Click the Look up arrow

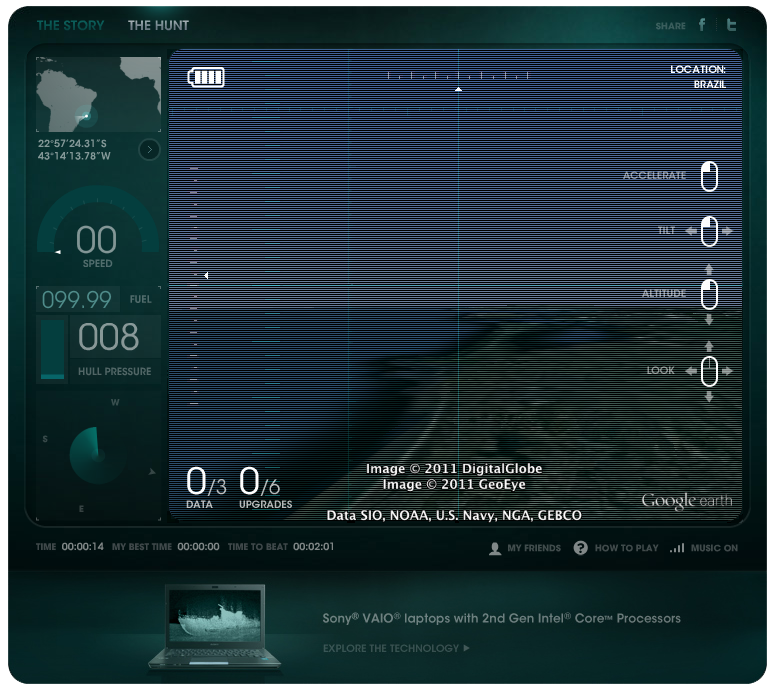(709, 346)
